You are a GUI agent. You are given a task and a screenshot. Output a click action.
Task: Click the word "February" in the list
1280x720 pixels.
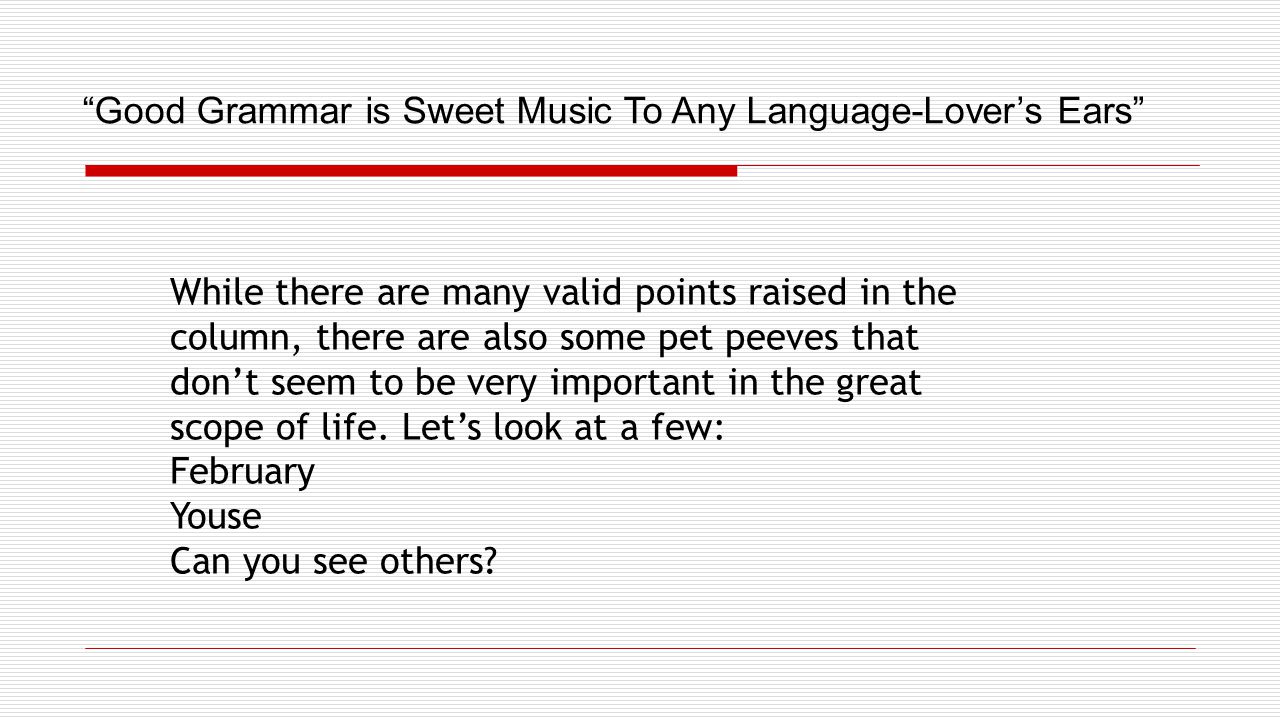[242, 472]
